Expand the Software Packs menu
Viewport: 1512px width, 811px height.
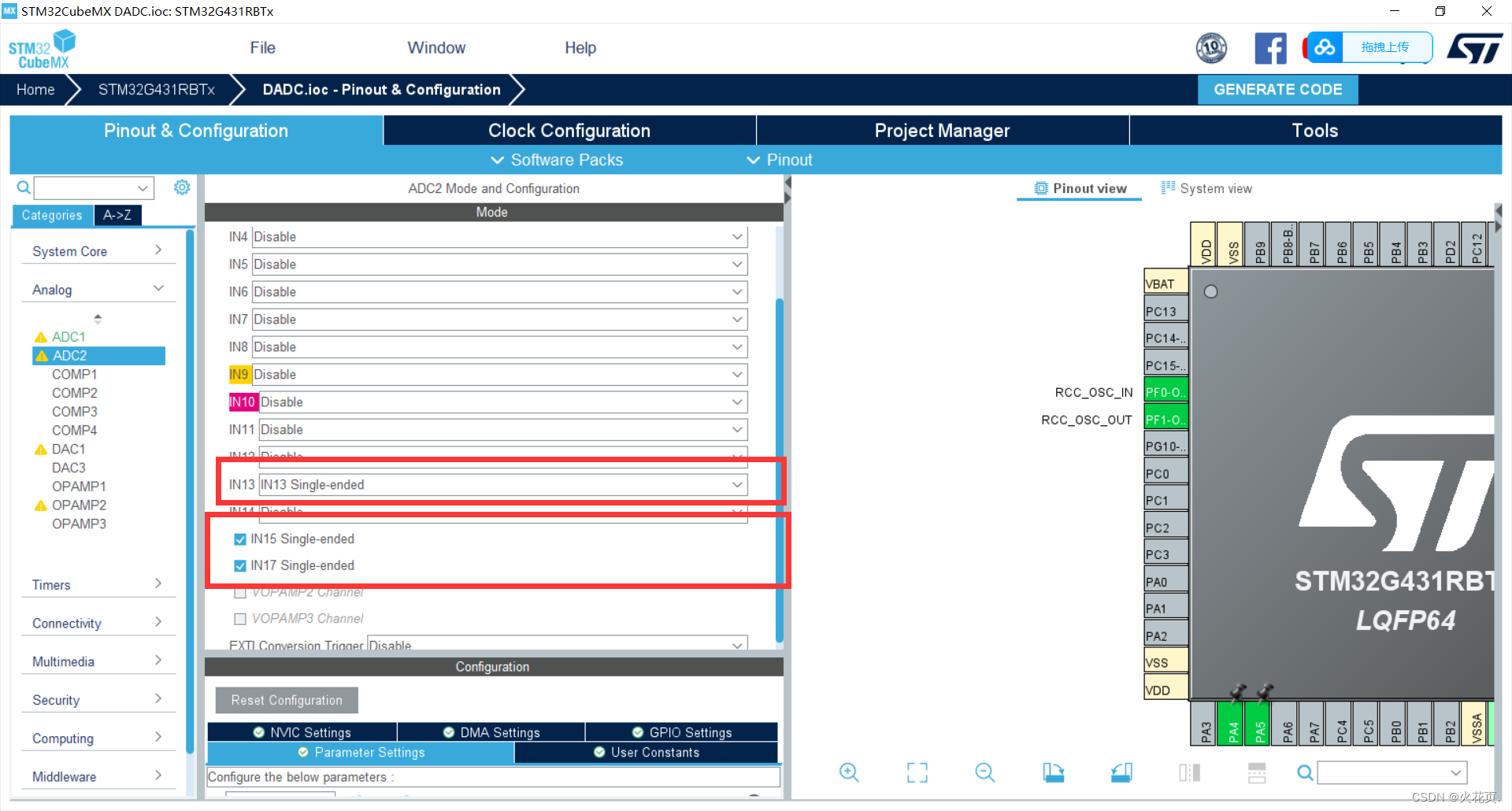[x=557, y=160]
